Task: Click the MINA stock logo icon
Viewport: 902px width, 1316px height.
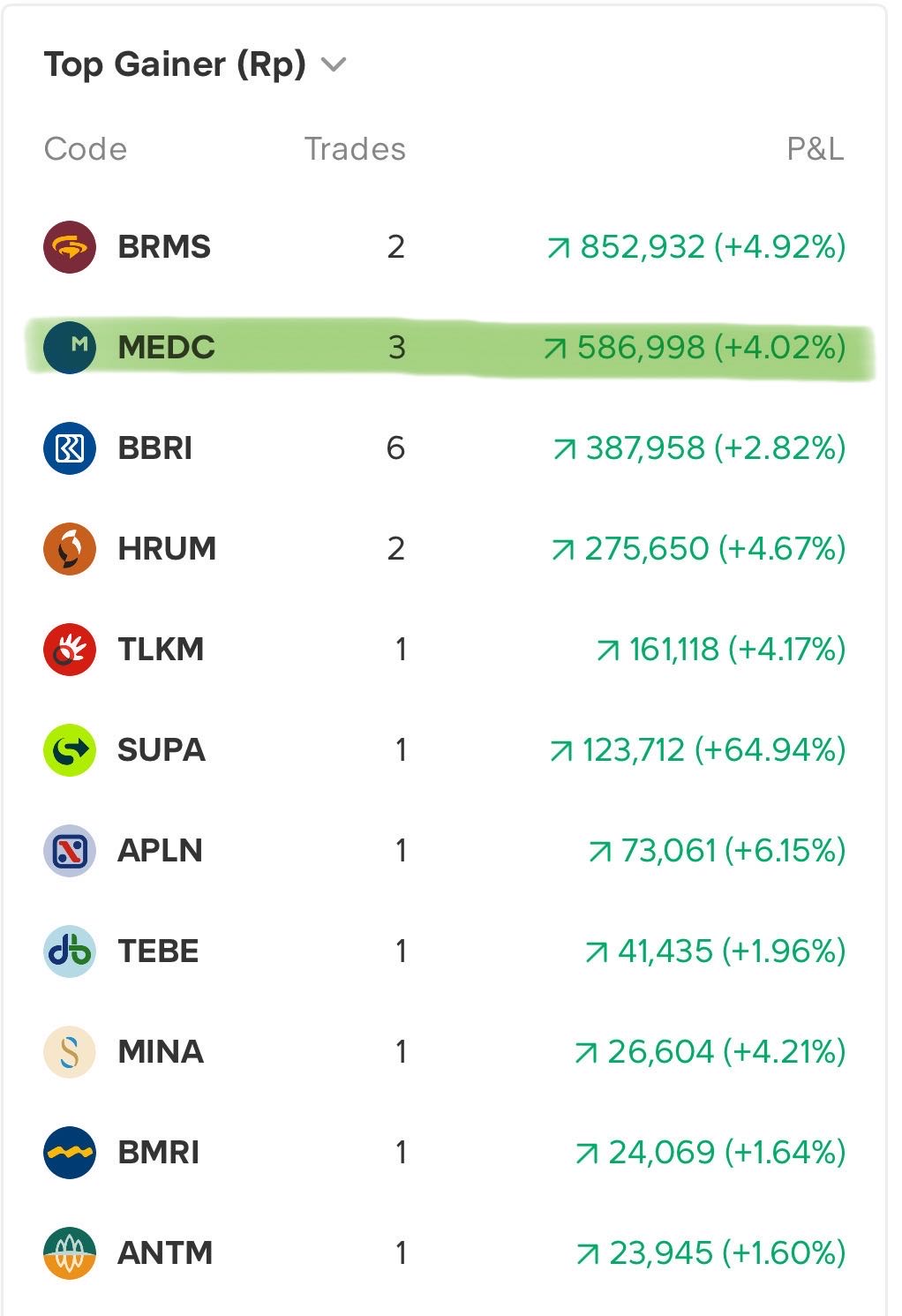Action: coord(70,1052)
